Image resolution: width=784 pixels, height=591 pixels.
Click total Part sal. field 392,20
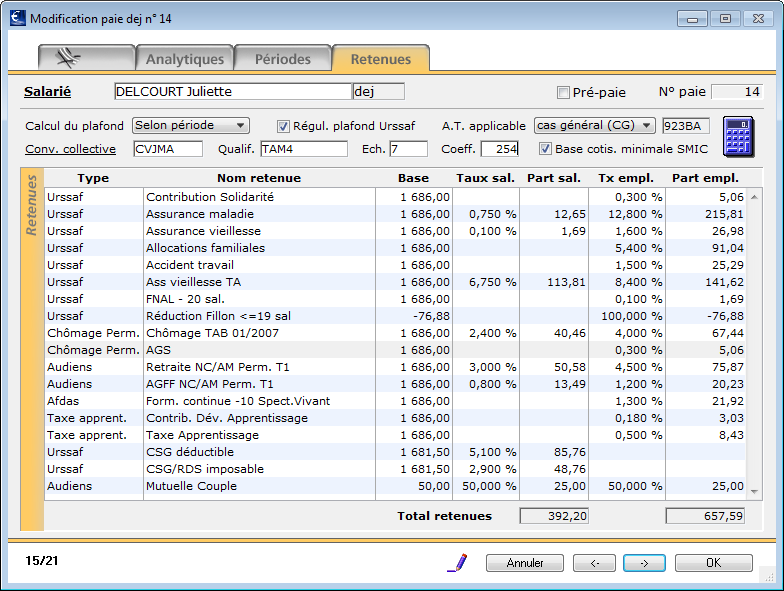pos(554,516)
